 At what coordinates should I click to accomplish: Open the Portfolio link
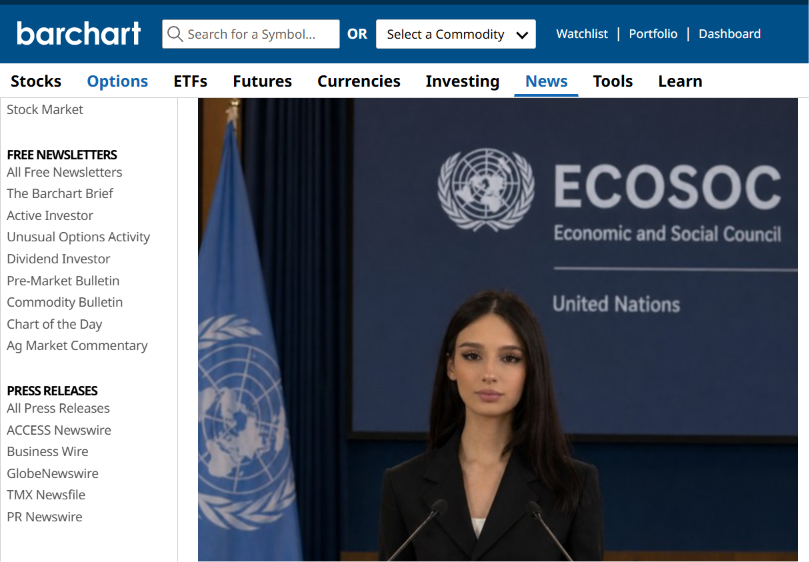(x=653, y=34)
